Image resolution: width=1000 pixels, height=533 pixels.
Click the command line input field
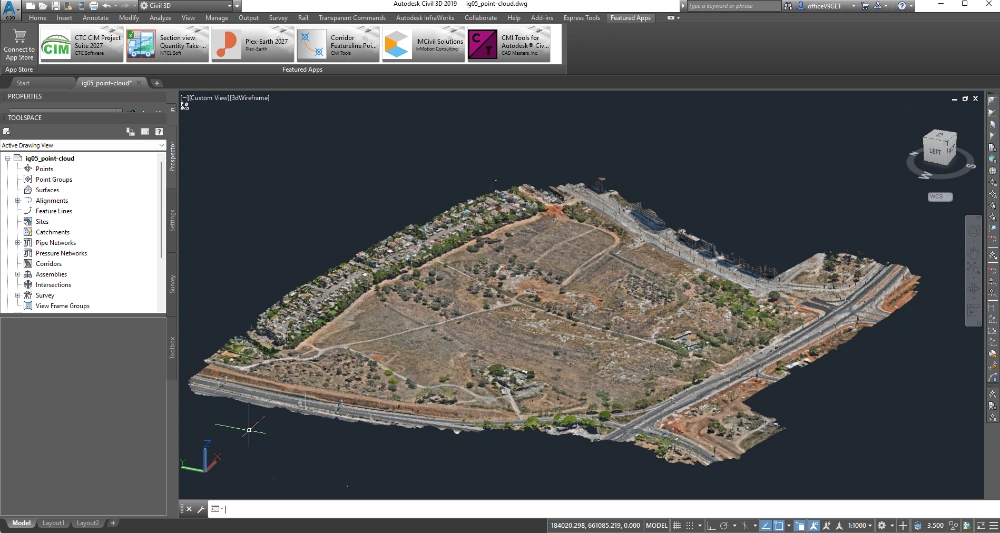coord(599,509)
